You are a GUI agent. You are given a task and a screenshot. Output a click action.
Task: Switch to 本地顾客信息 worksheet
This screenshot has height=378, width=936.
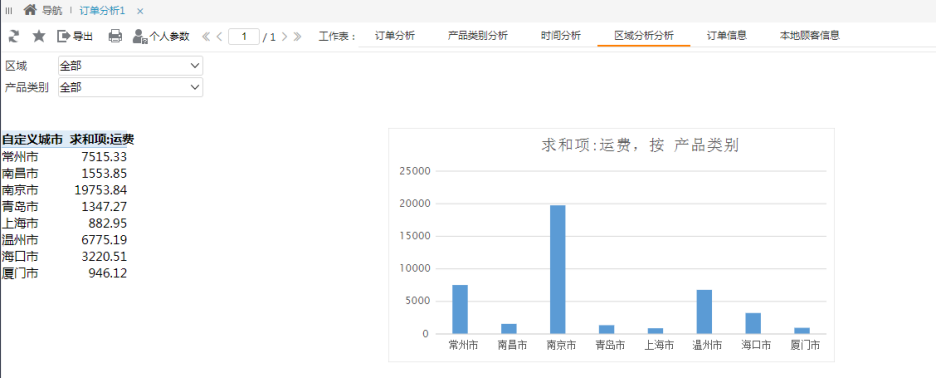pos(809,35)
